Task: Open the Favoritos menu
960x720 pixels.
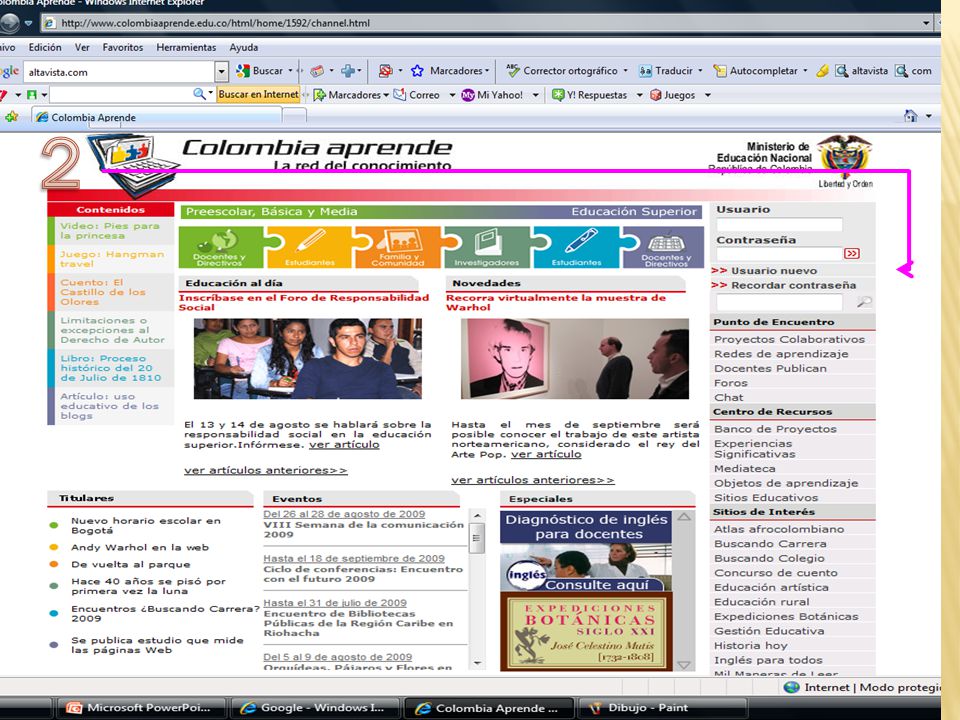Action: [122, 47]
